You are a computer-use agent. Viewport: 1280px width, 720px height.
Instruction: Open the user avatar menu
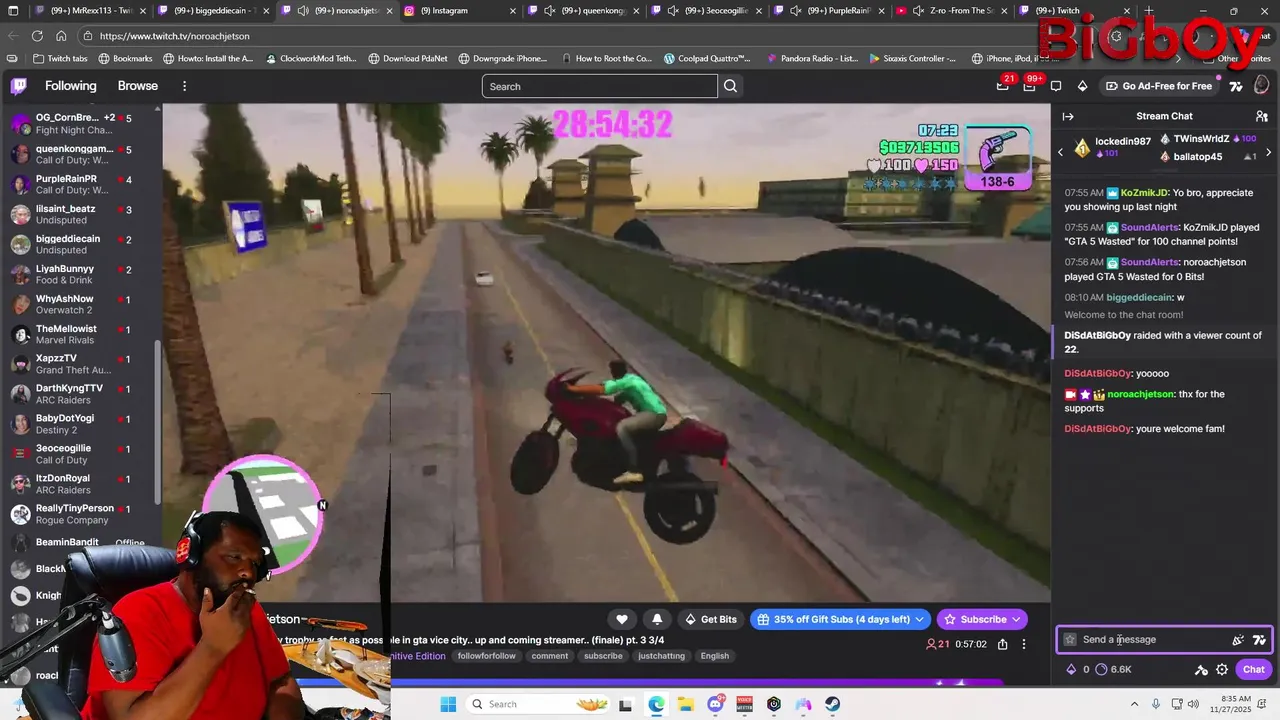pyautogui.click(x=1261, y=86)
